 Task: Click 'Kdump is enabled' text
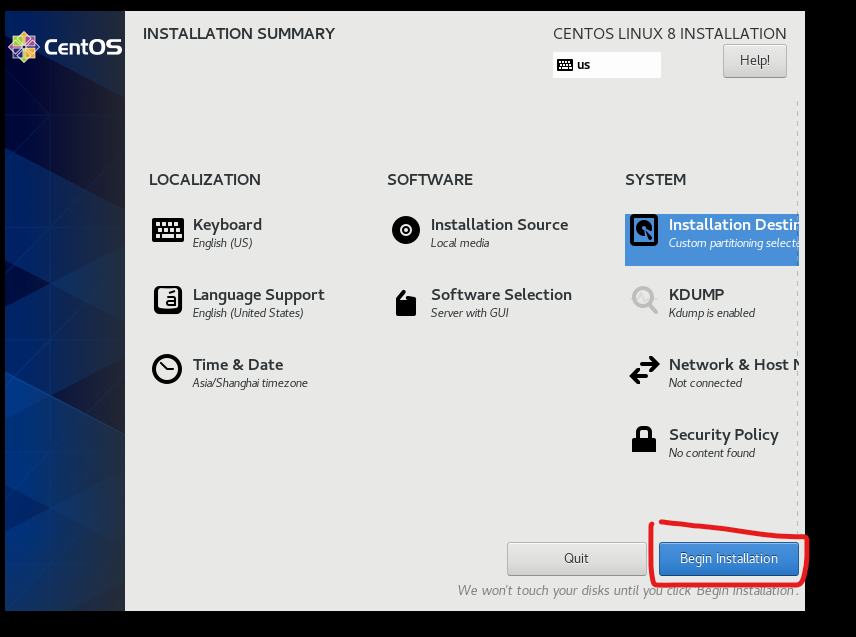(x=712, y=313)
